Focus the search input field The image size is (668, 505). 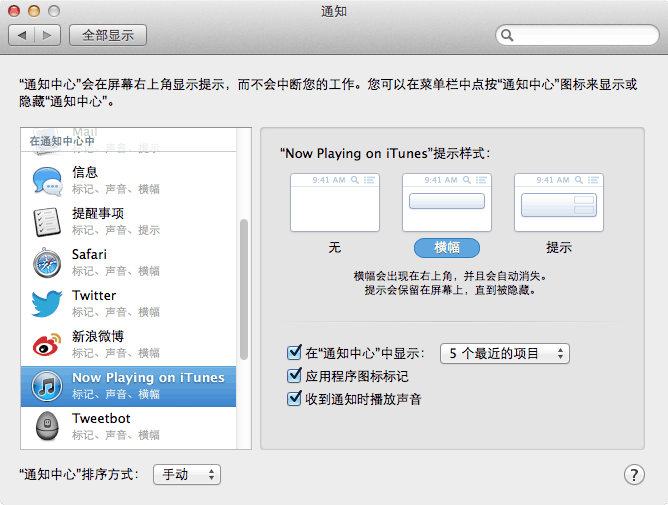pos(577,35)
